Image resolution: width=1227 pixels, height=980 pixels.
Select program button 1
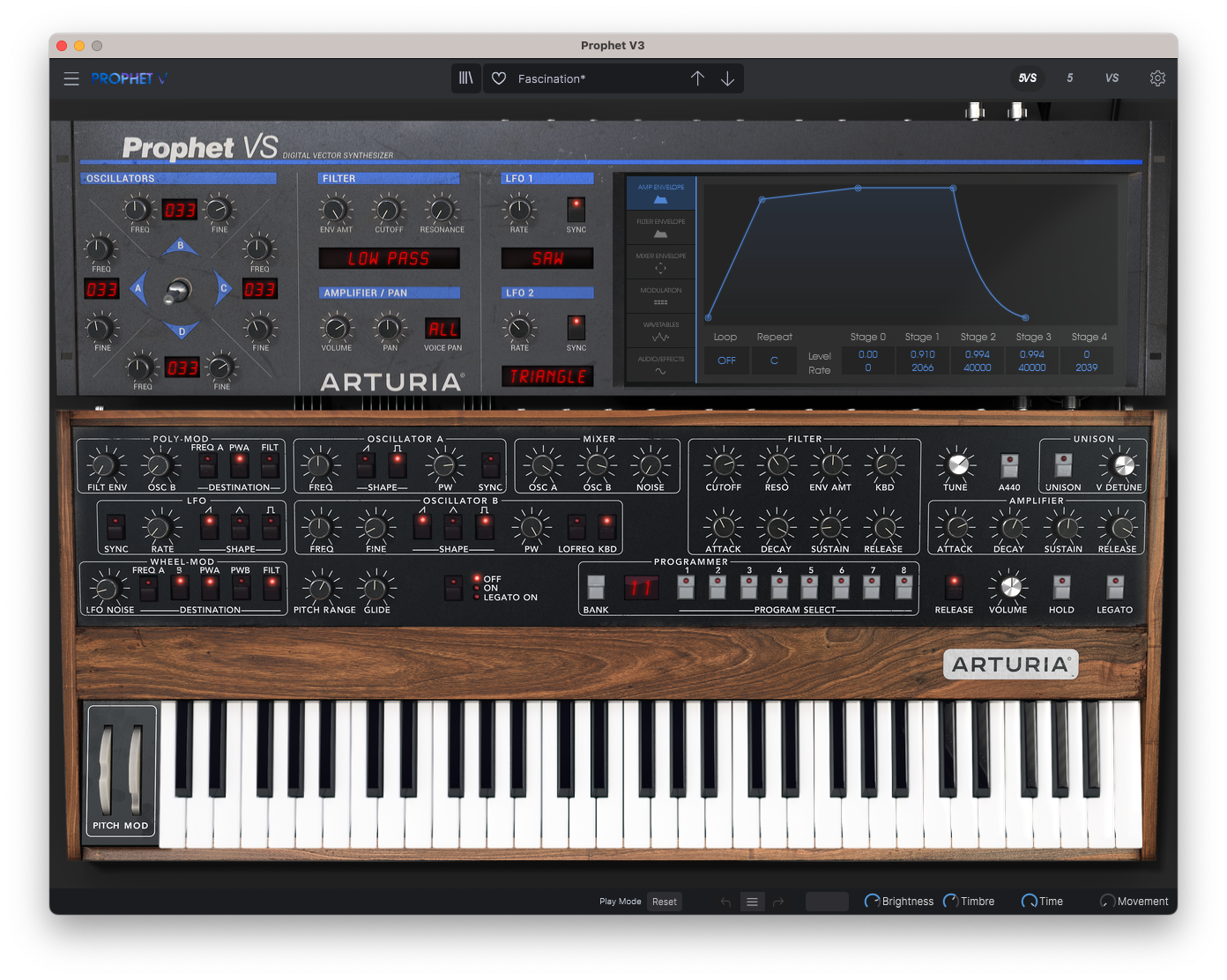point(687,587)
